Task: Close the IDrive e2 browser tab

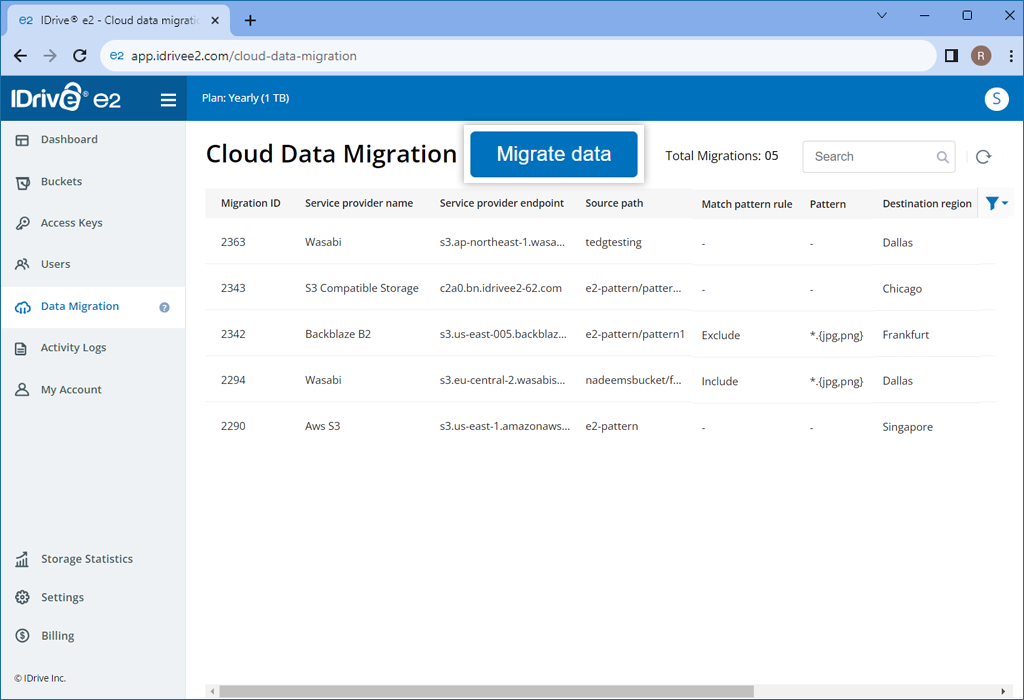Action: 215,21
